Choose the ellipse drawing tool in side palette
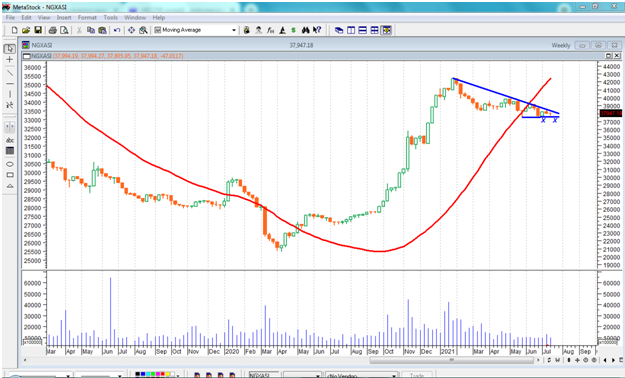Screen dimensions: 625x378 [x=10, y=164]
